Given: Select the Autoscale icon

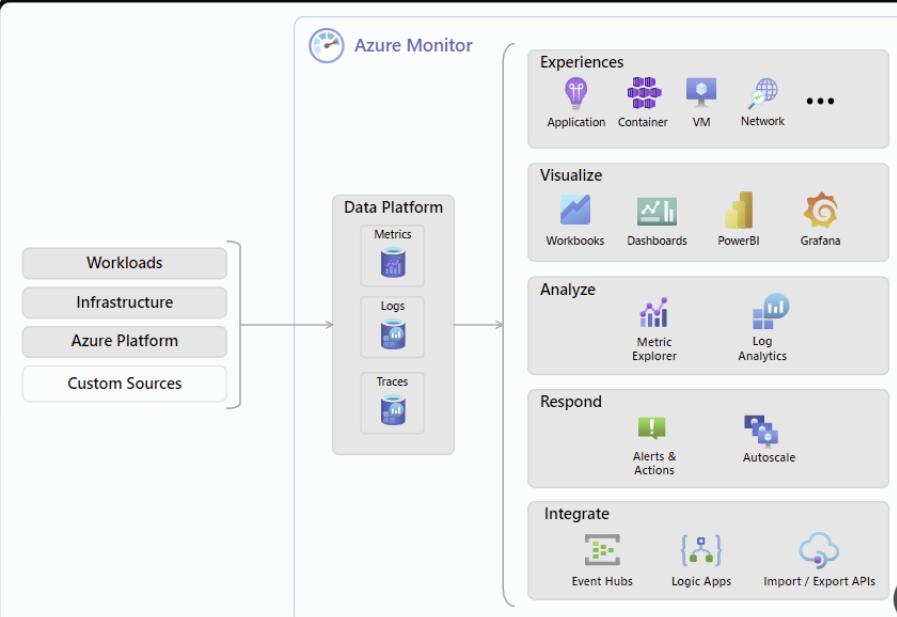Looking at the screenshot, I should [x=761, y=430].
